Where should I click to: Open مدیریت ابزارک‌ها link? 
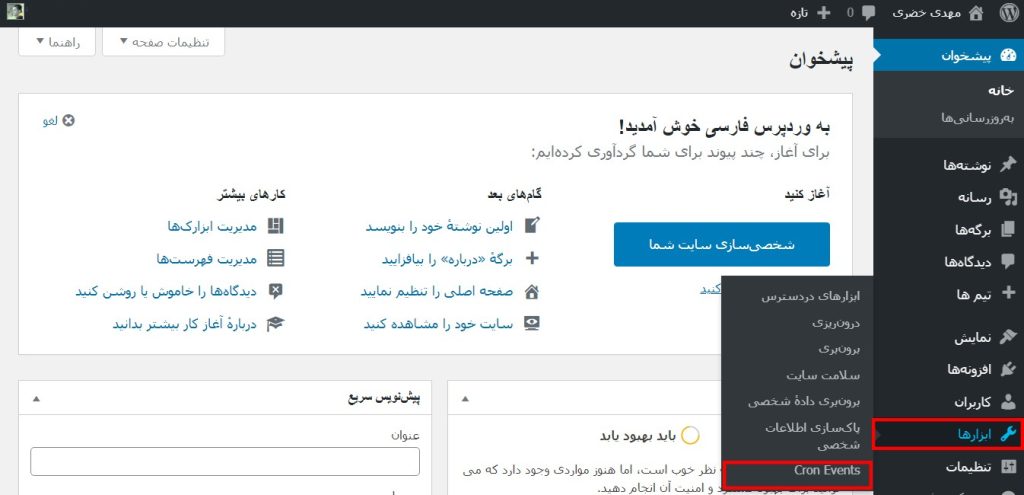pos(212,227)
